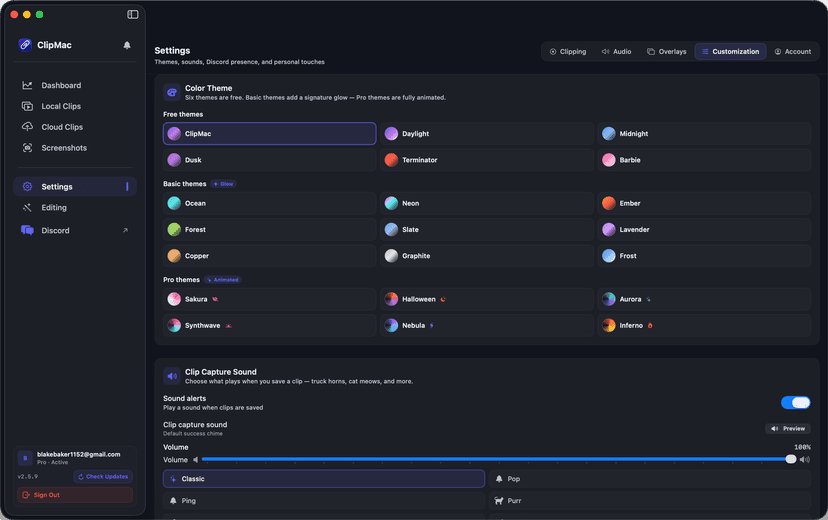Click the v2.5.9 version label
Image resolution: width=828 pixels, height=520 pixels.
click(28, 477)
